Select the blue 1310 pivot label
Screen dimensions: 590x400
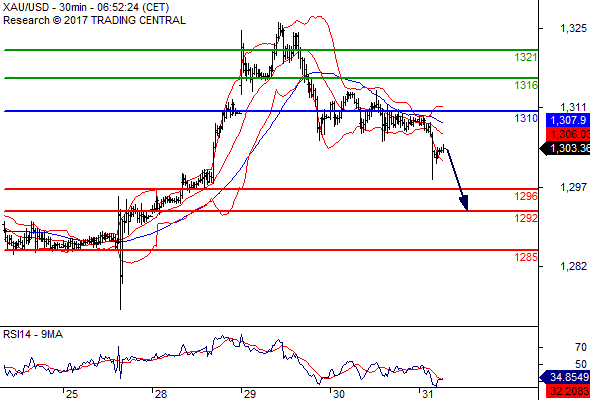[x=526, y=119]
